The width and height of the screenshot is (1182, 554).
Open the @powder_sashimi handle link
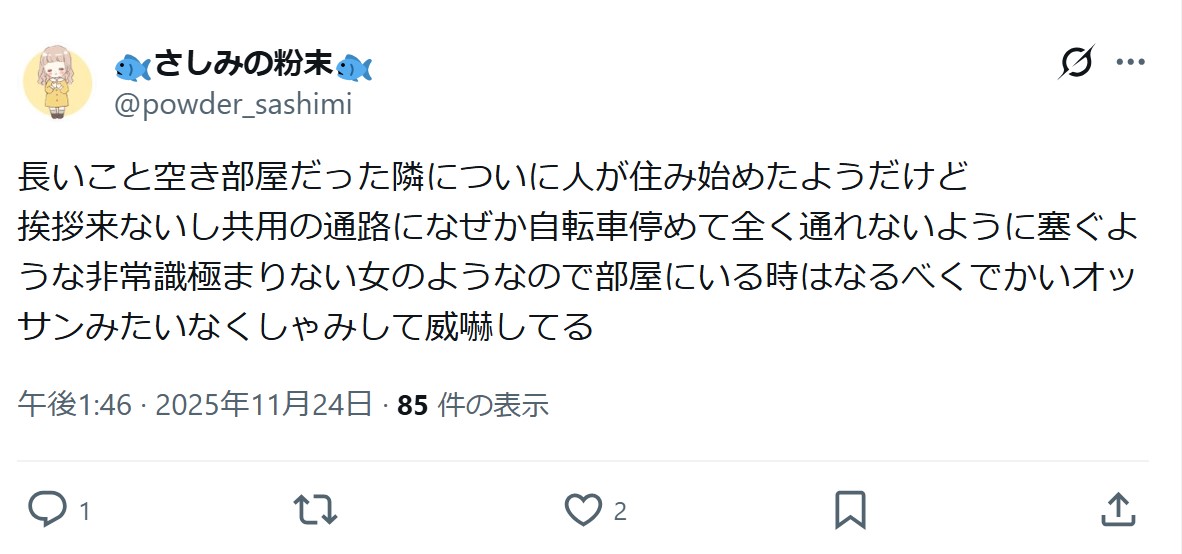233,103
